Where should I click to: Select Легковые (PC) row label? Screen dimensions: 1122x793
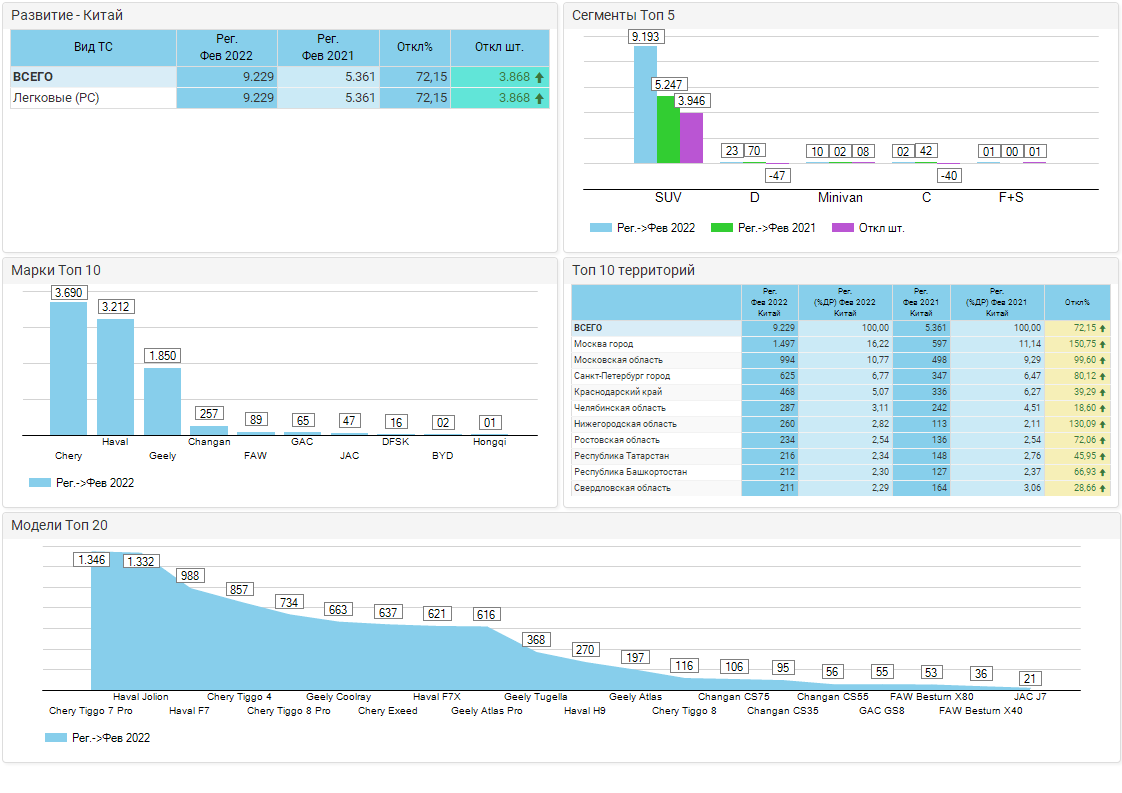(x=55, y=98)
